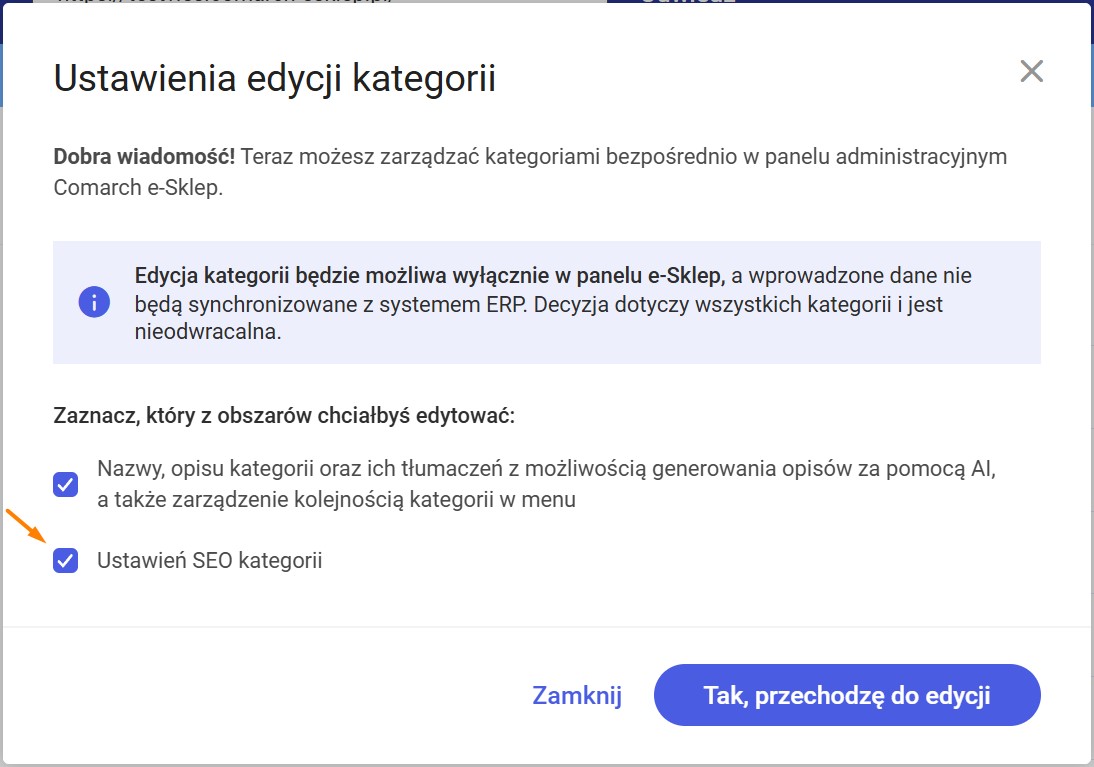Click the bold 'Dobra wiadomość!' text

(x=144, y=156)
